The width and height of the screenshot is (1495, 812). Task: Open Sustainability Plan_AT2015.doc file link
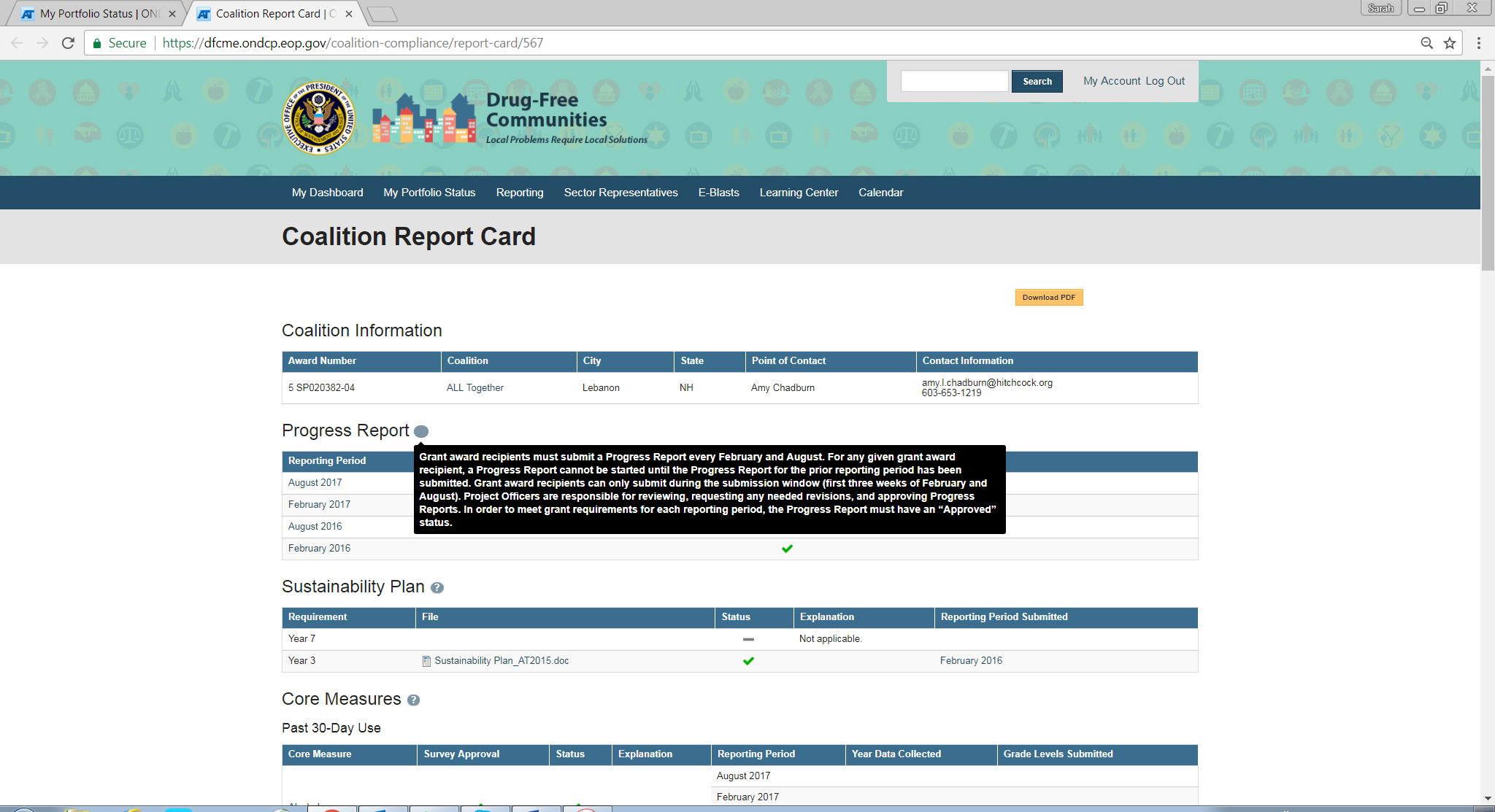coord(501,661)
